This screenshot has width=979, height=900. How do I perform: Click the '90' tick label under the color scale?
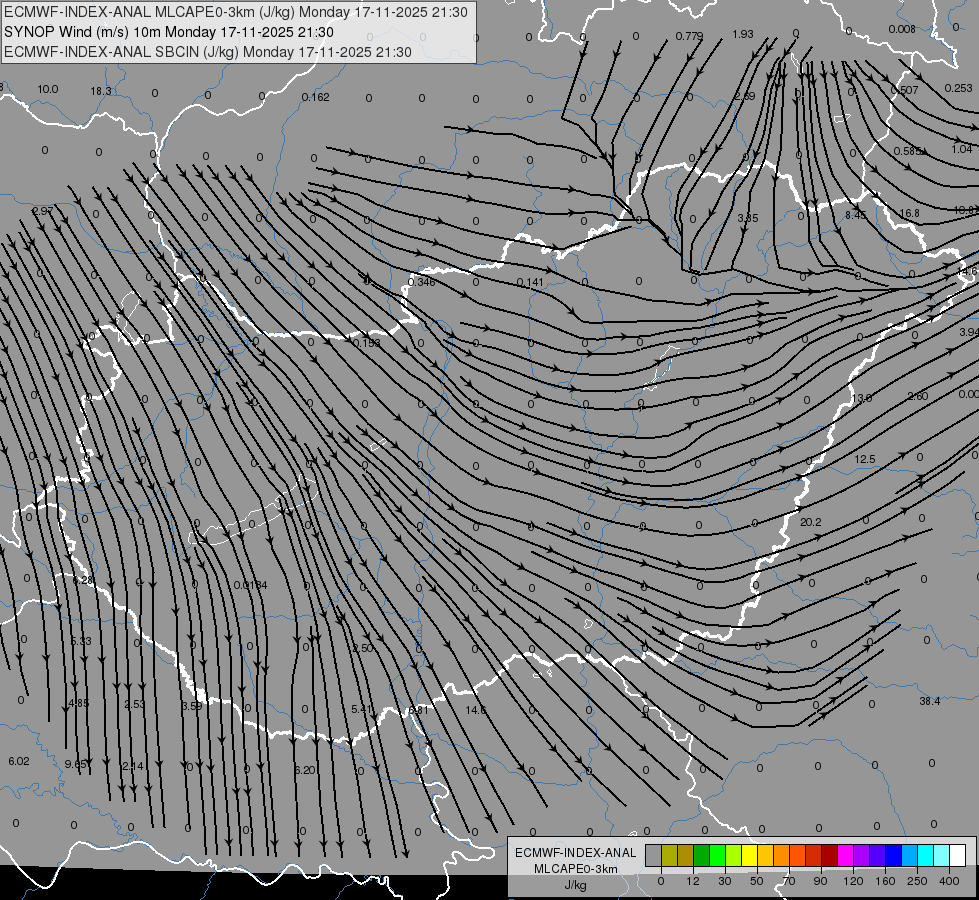tap(820, 881)
